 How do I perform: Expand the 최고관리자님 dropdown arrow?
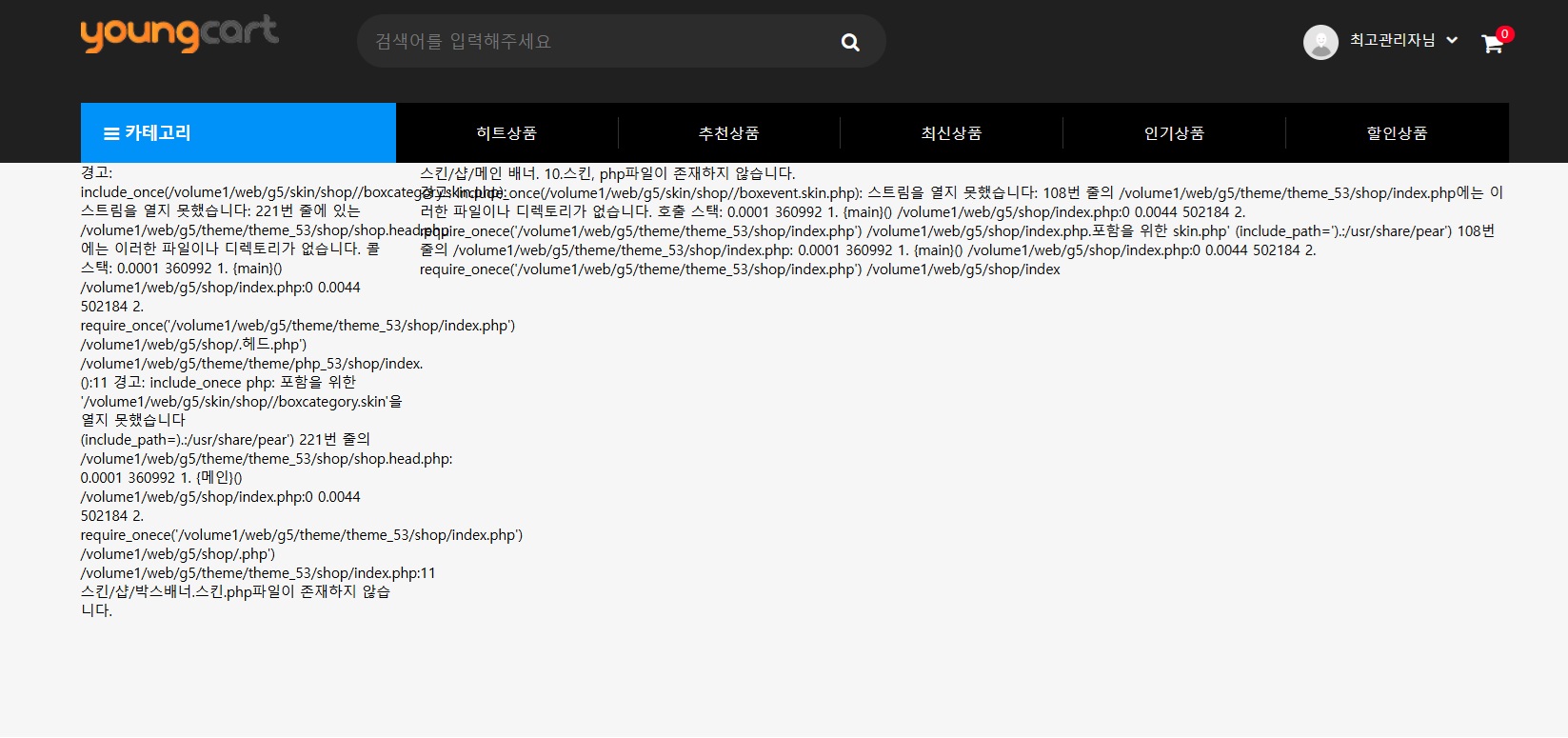click(1452, 40)
